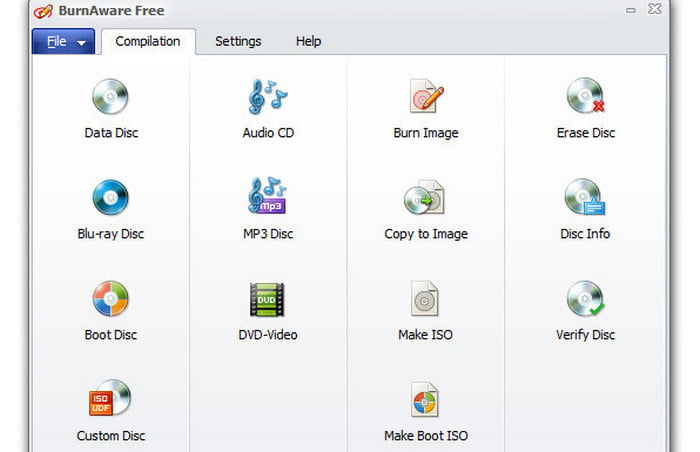This screenshot has height=452, width=700.
Task: Create a Boot Disc project
Action: tap(110, 310)
